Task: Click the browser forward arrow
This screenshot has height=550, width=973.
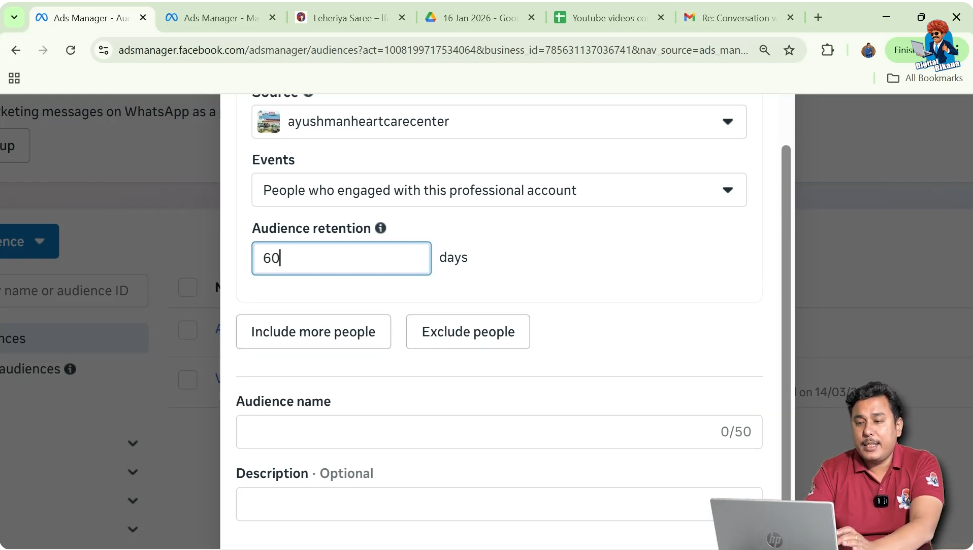Action: [x=43, y=50]
